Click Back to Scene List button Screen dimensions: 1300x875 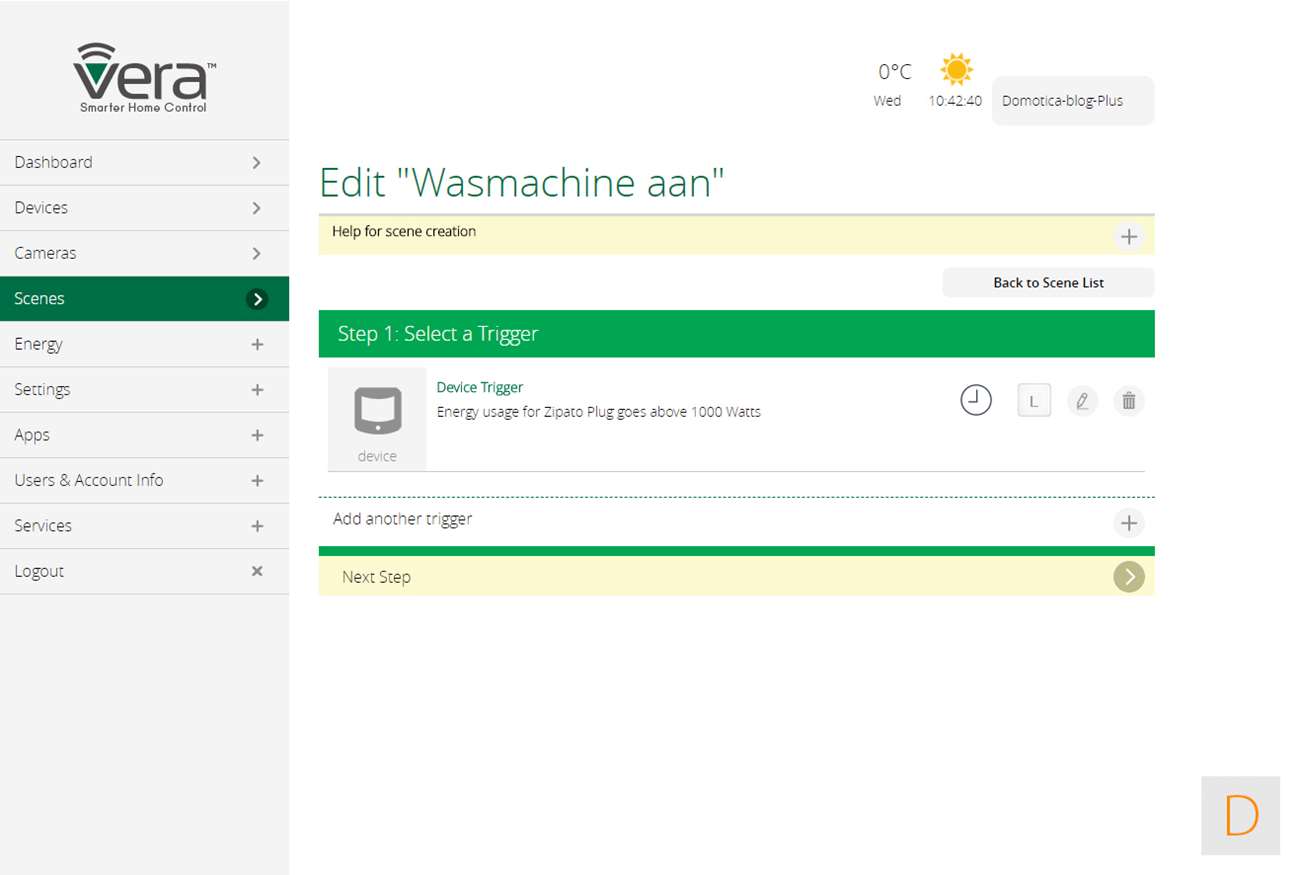[1048, 283]
